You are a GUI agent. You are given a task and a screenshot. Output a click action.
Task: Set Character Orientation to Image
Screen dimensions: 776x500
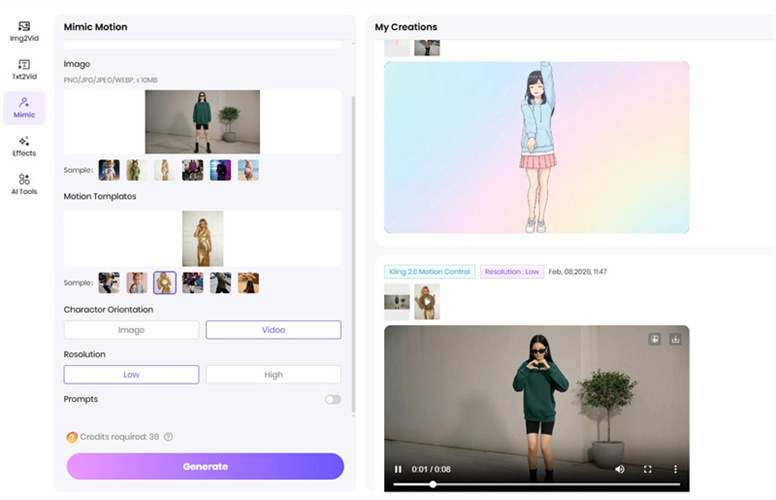[131, 330]
